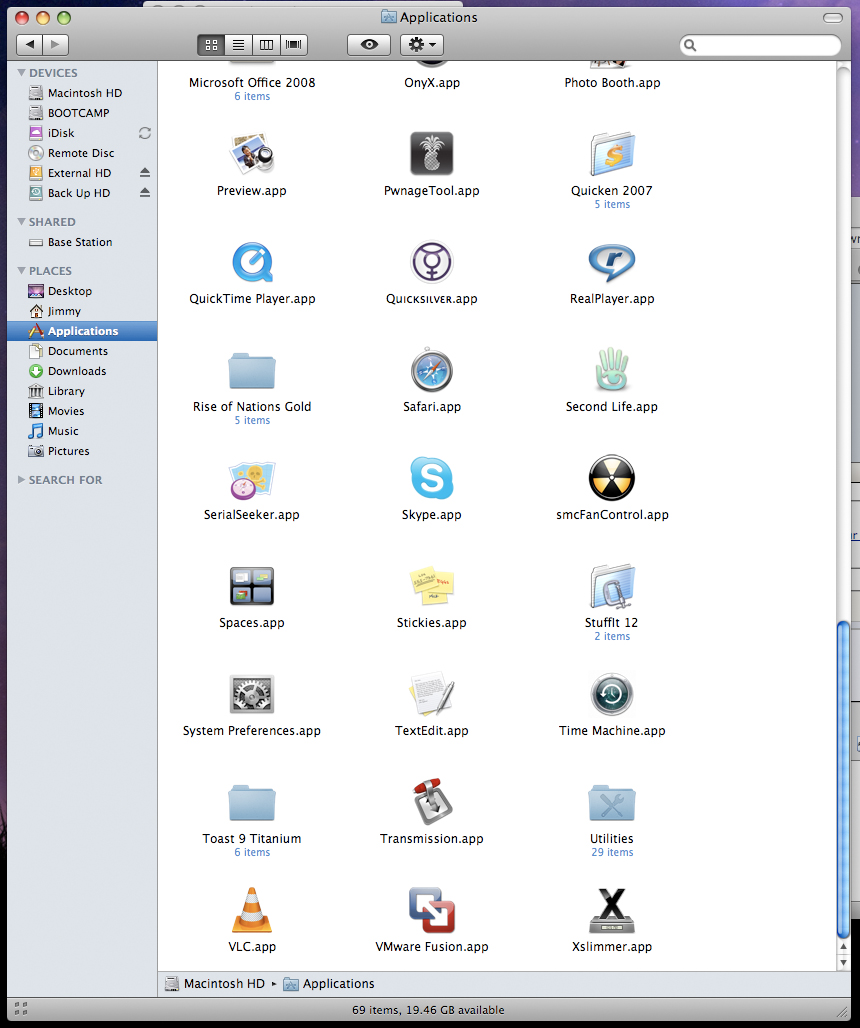
Task: Click Macintosh HD in path bar
Action: [215, 983]
